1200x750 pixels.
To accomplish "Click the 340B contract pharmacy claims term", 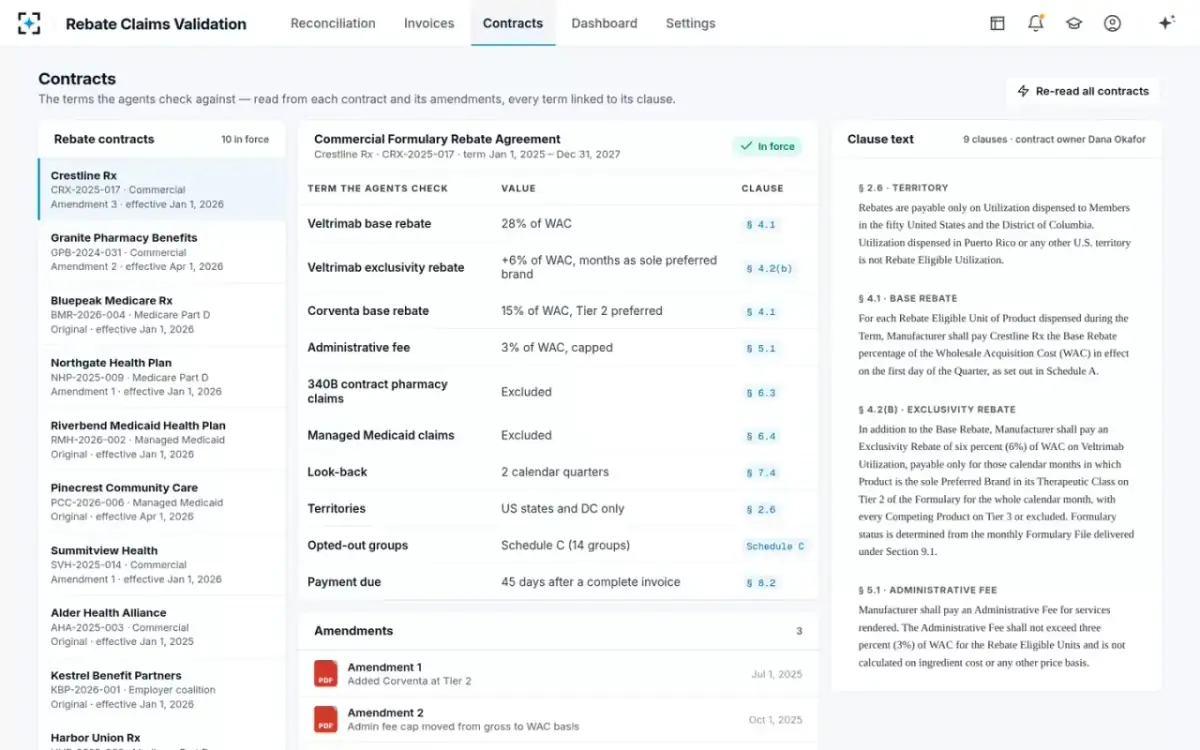I will (377, 391).
